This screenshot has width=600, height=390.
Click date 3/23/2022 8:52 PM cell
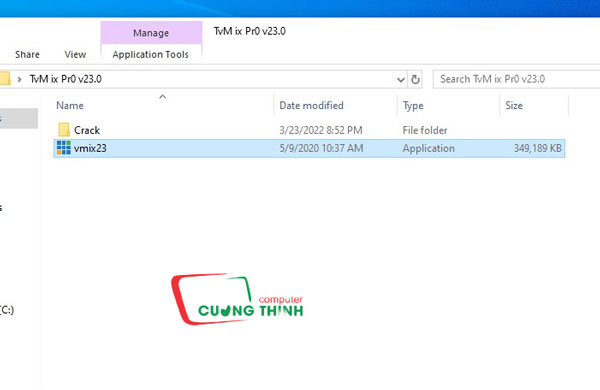click(321, 130)
